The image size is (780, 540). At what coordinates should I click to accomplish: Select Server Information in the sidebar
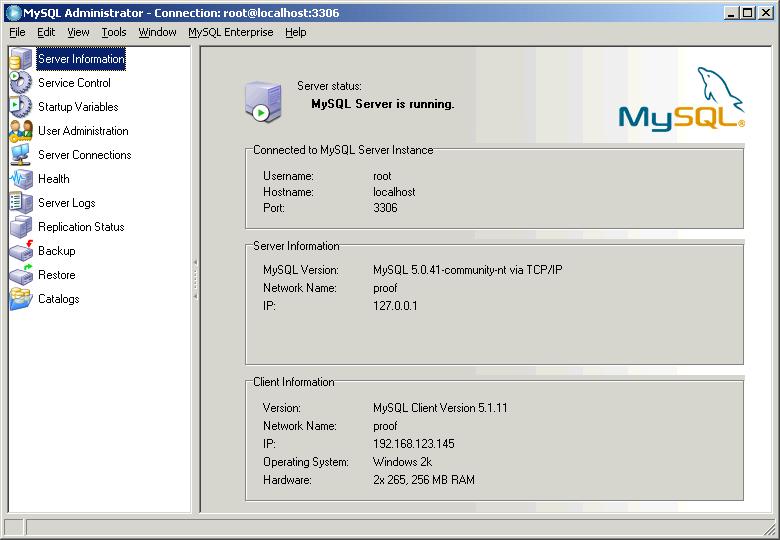click(81, 59)
